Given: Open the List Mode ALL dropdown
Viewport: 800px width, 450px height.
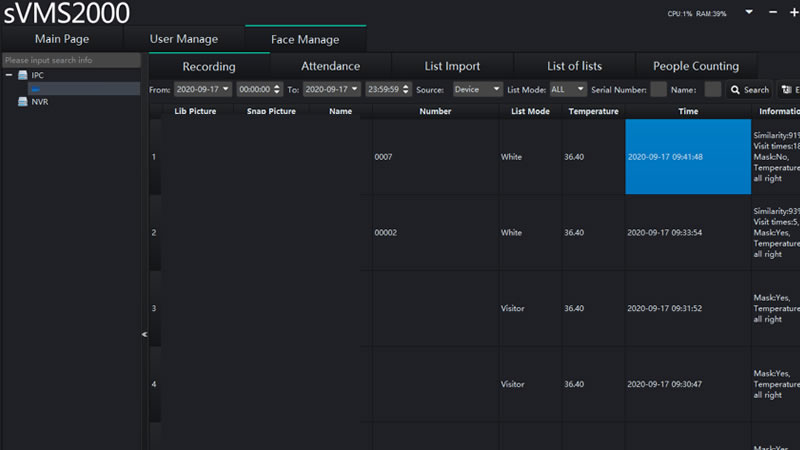Looking at the screenshot, I should (x=568, y=89).
